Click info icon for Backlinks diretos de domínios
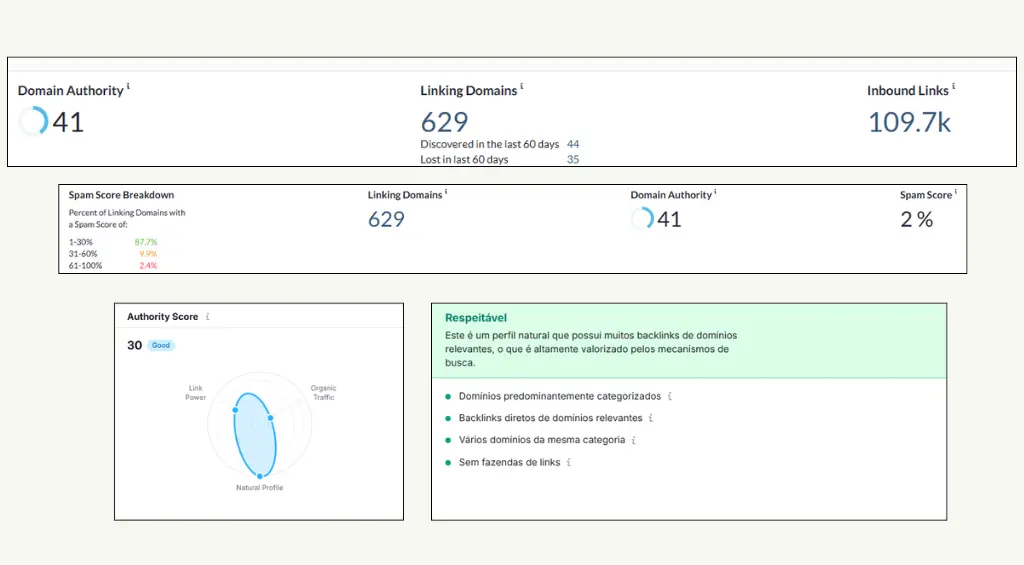The height and width of the screenshot is (565, 1024). click(x=650, y=418)
